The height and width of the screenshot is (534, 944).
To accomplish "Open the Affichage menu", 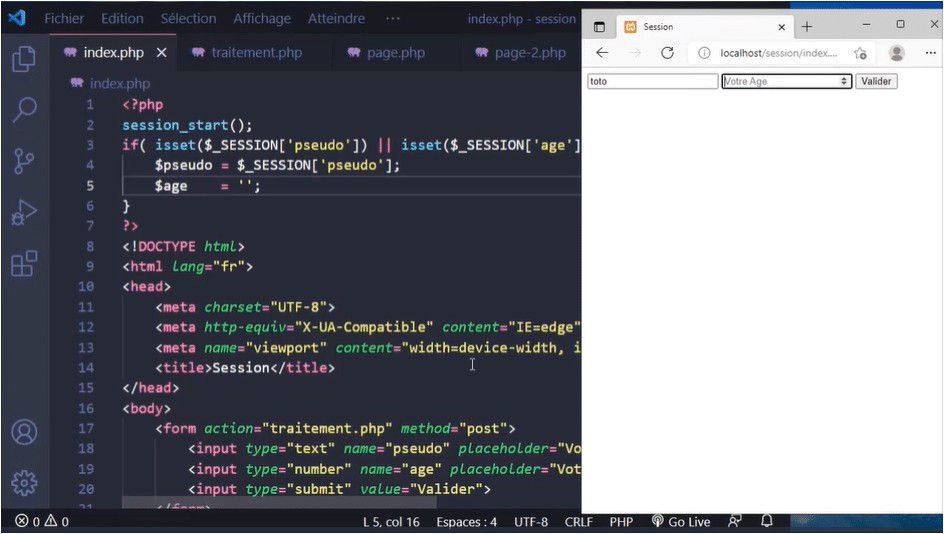I will click(x=262, y=19).
